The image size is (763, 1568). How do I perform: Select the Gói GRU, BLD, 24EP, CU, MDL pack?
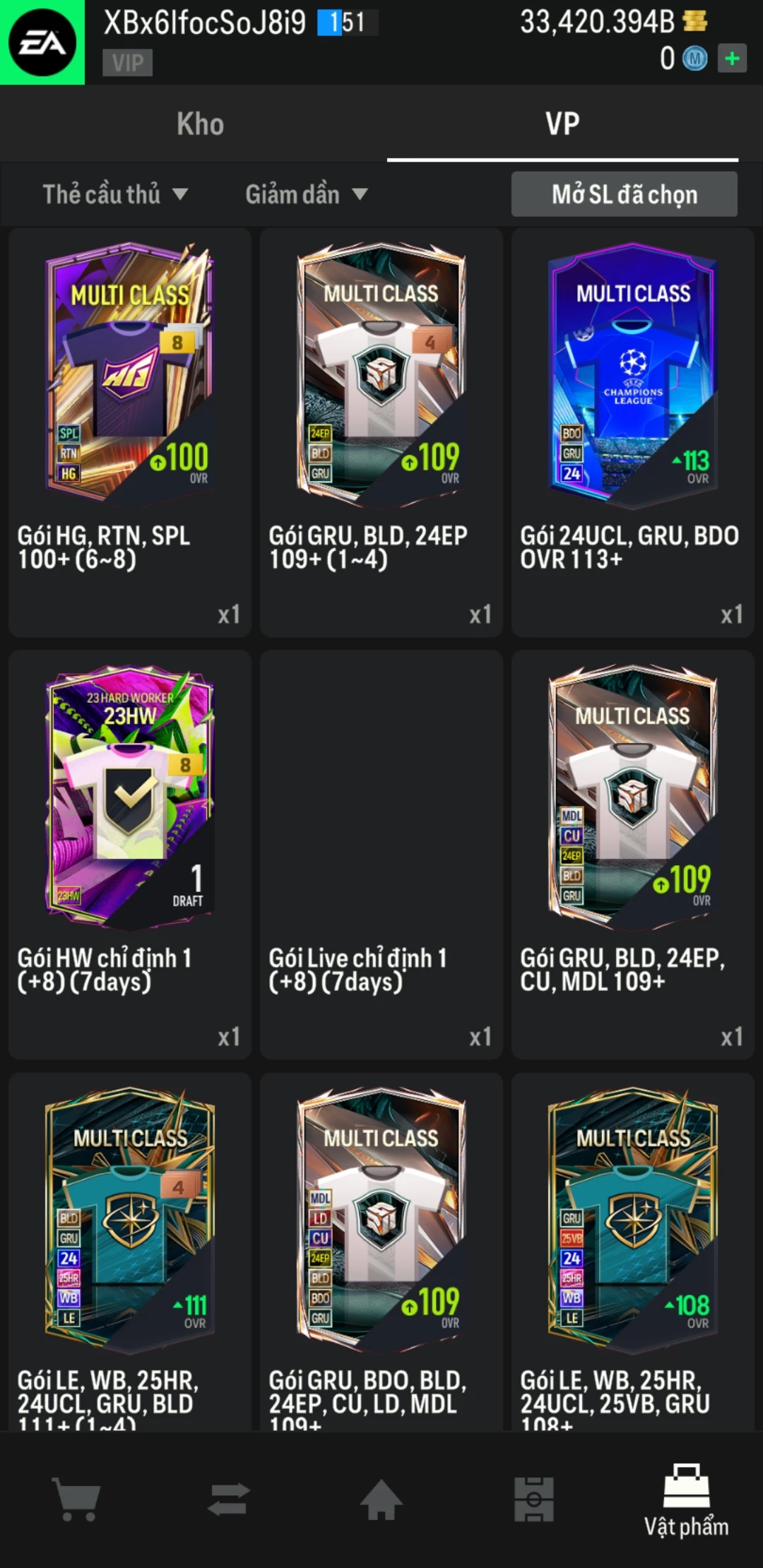tap(633, 855)
